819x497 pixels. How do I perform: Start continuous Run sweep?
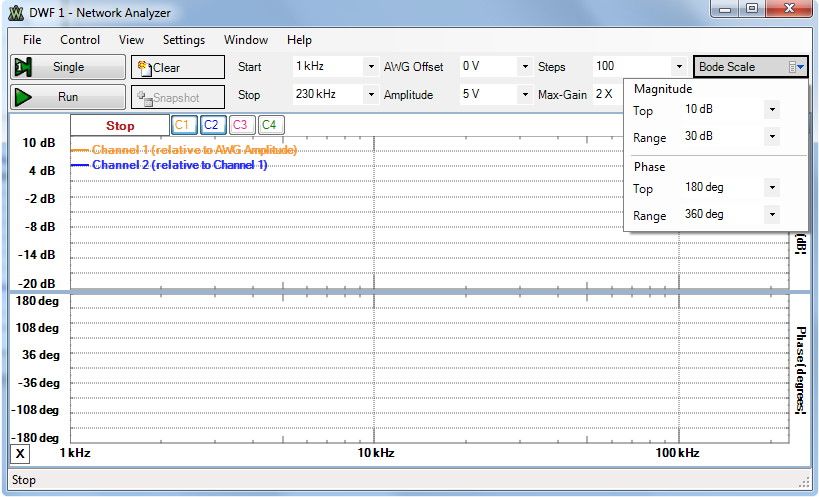coord(68,97)
